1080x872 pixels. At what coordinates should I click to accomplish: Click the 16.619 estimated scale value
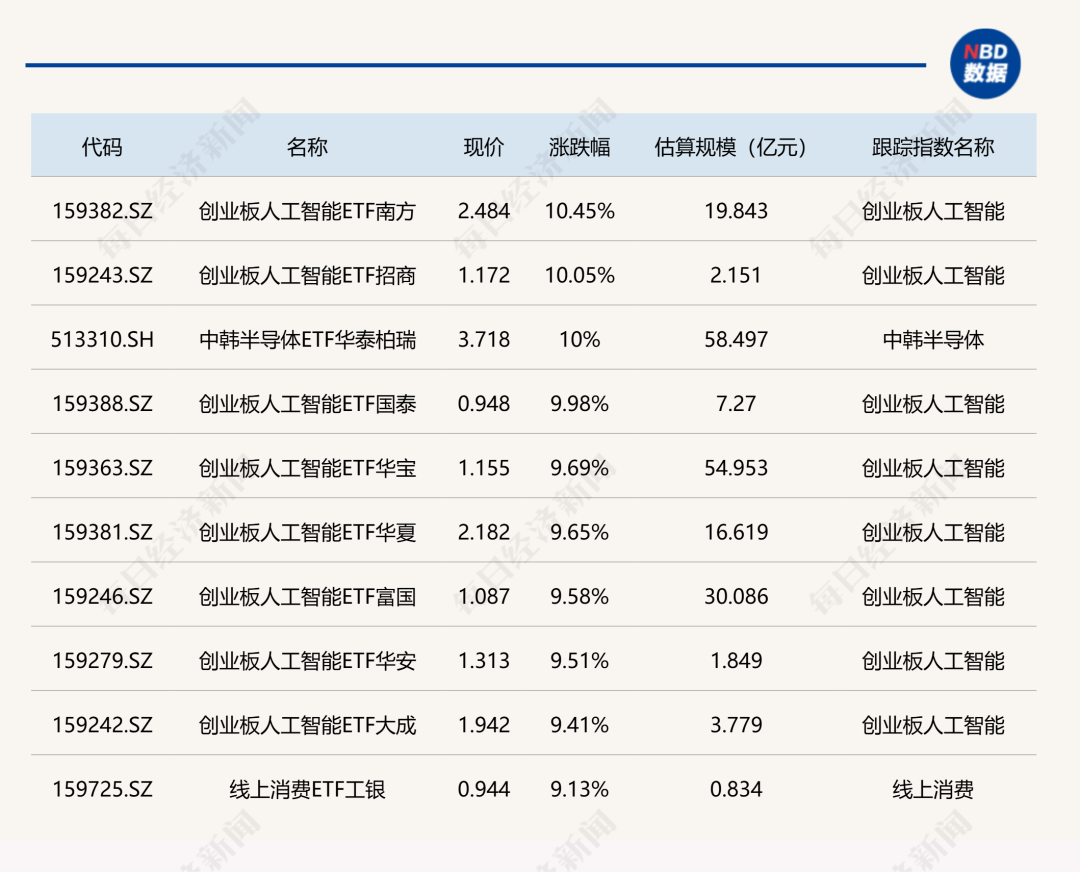click(x=736, y=532)
